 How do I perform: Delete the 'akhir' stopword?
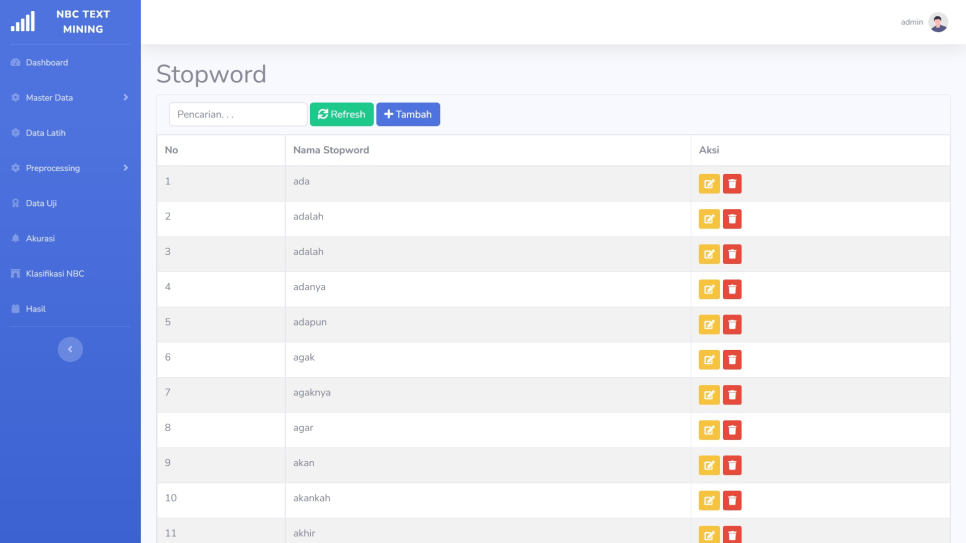click(x=732, y=534)
